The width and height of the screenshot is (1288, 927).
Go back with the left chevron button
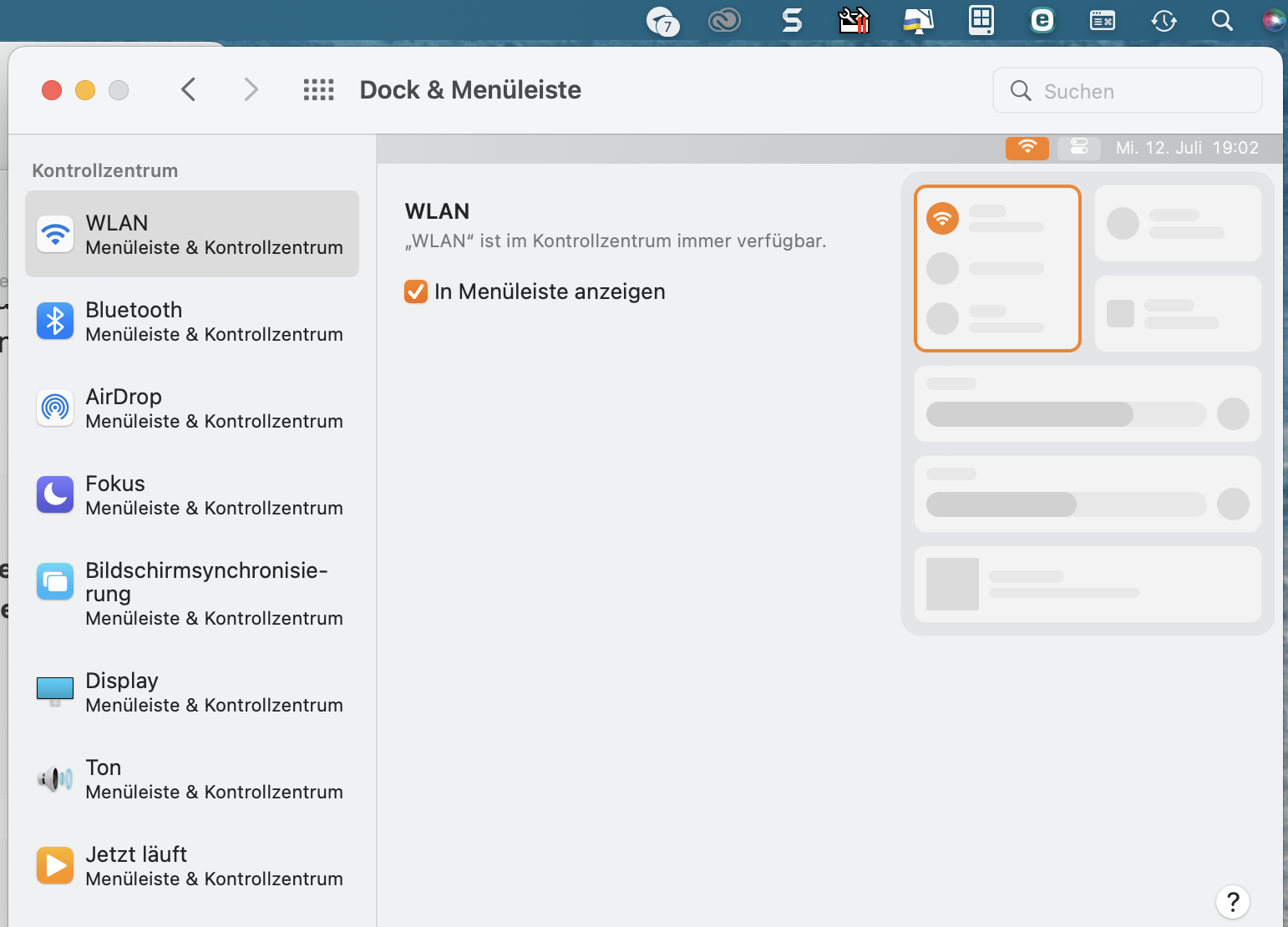pyautogui.click(x=189, y=89)
